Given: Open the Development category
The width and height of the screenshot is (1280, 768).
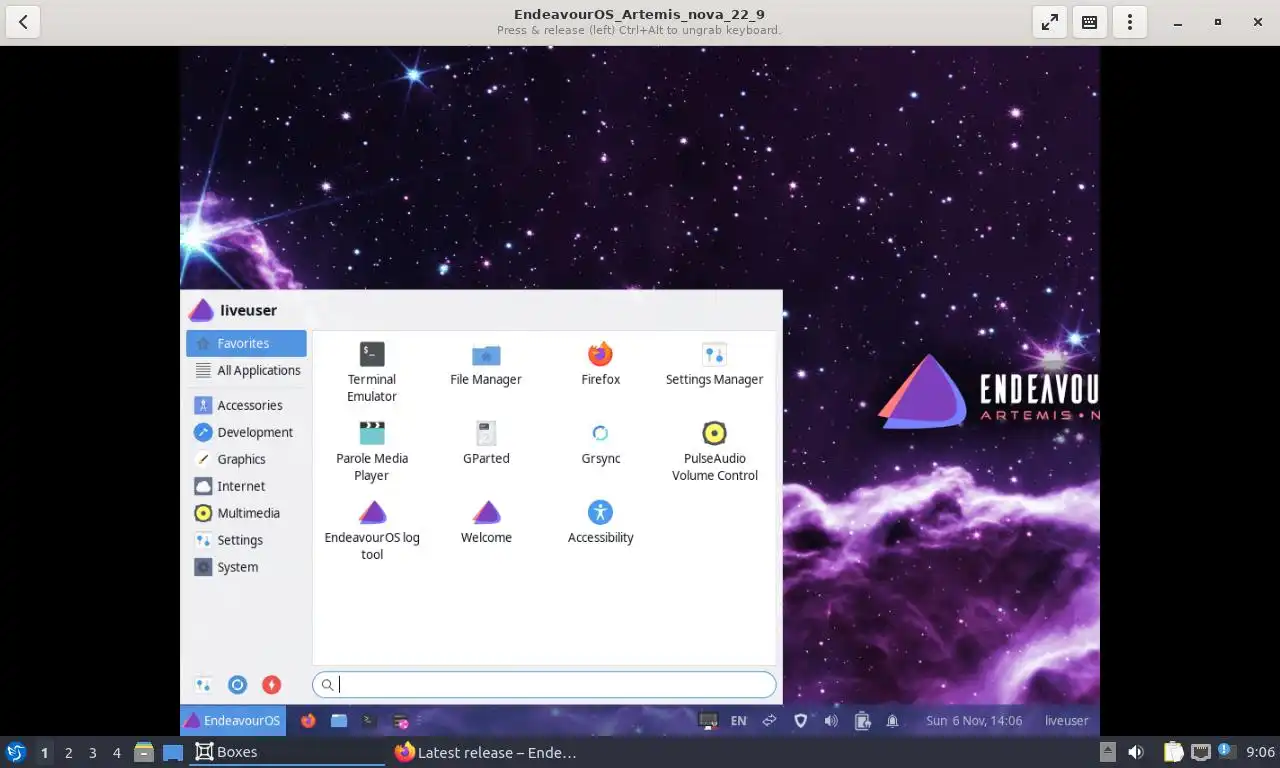Looking at the screenshot, I should point(246,432).
